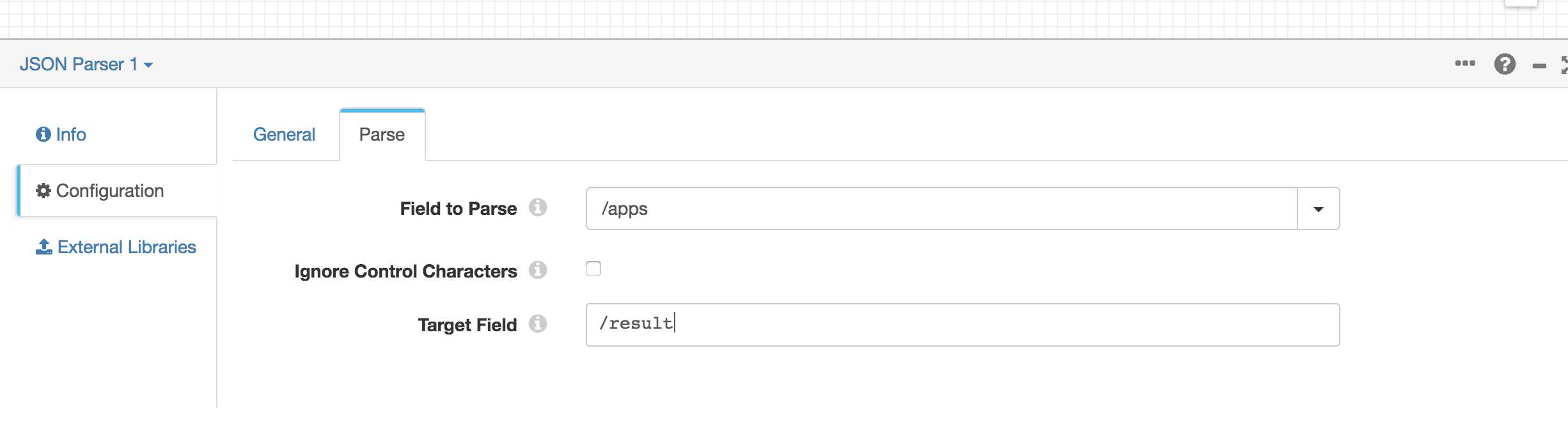Screen dimensions: 1568x431
Task: Open the External Libraries section
Action: point(116,247)
